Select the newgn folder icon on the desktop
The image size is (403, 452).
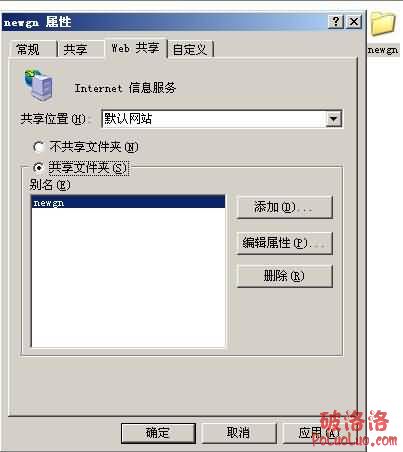383,23
